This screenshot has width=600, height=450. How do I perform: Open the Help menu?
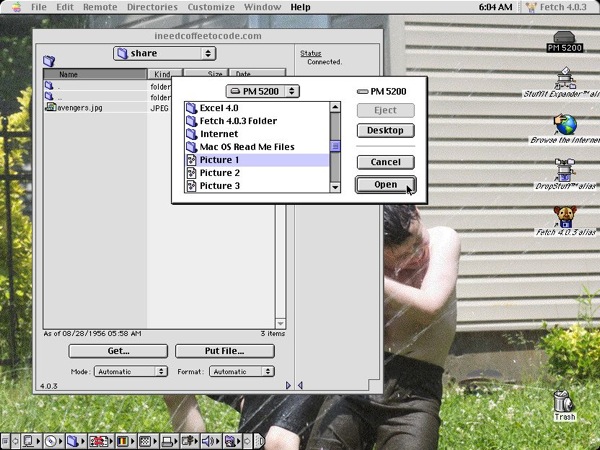pos(300,7)
